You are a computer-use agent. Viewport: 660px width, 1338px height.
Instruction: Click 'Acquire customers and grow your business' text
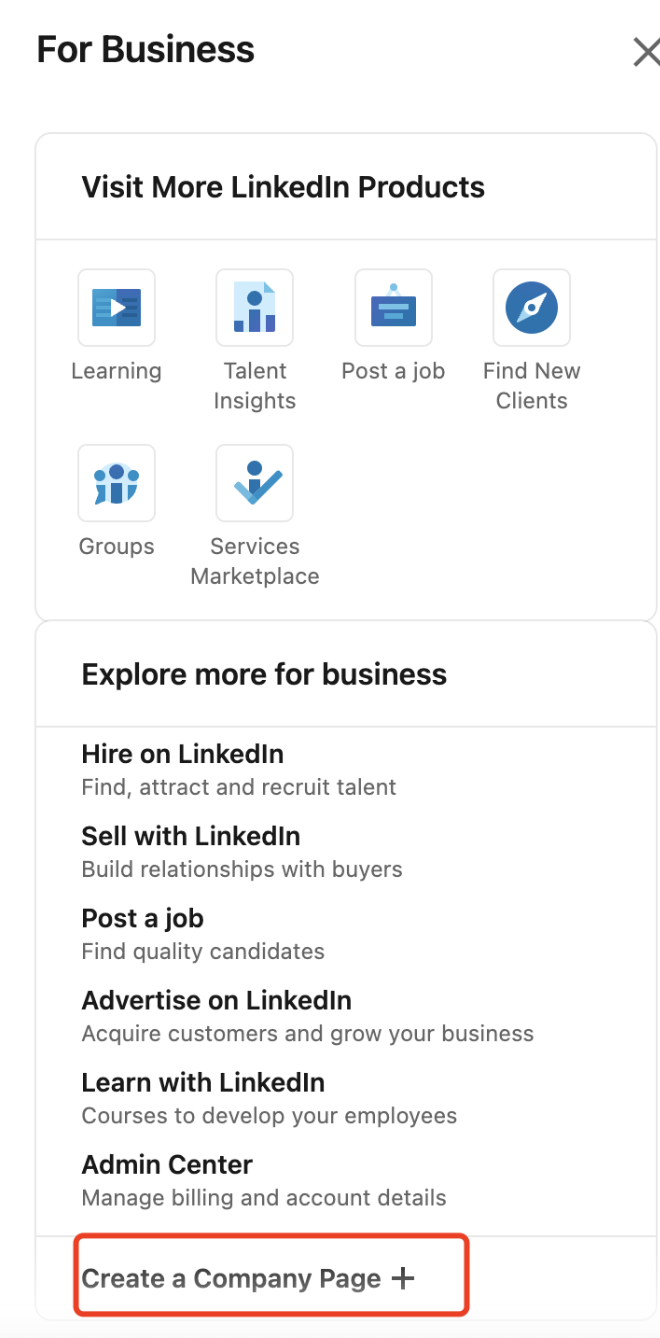[x=307, y=1033]
